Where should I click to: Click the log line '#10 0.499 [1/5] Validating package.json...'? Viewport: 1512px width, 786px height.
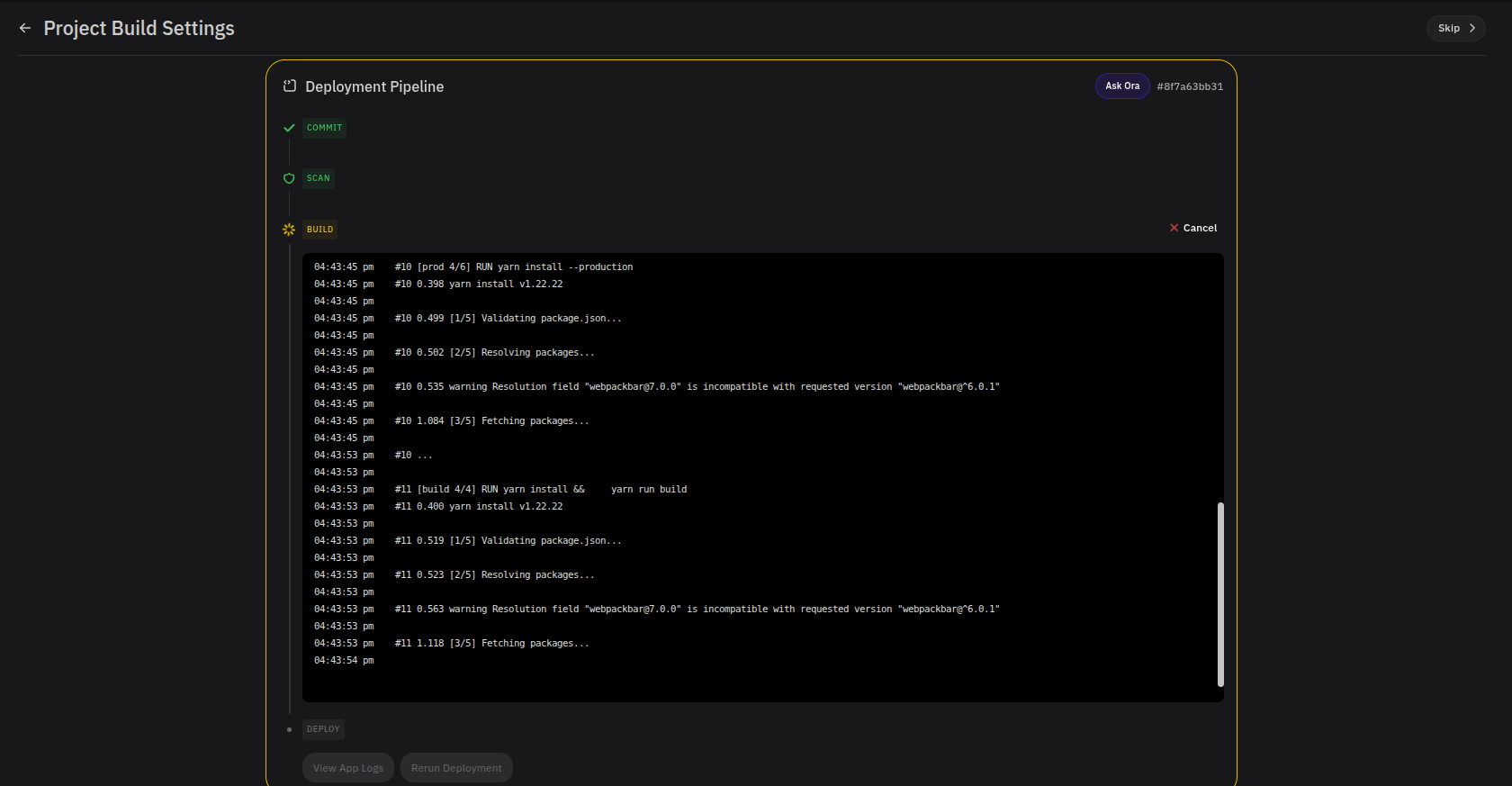(x=508, y=319)
